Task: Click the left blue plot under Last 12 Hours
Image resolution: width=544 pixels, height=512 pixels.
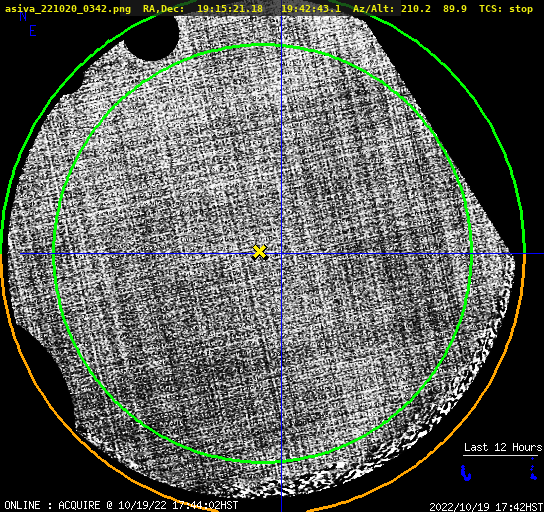Action: pos(466,472)
